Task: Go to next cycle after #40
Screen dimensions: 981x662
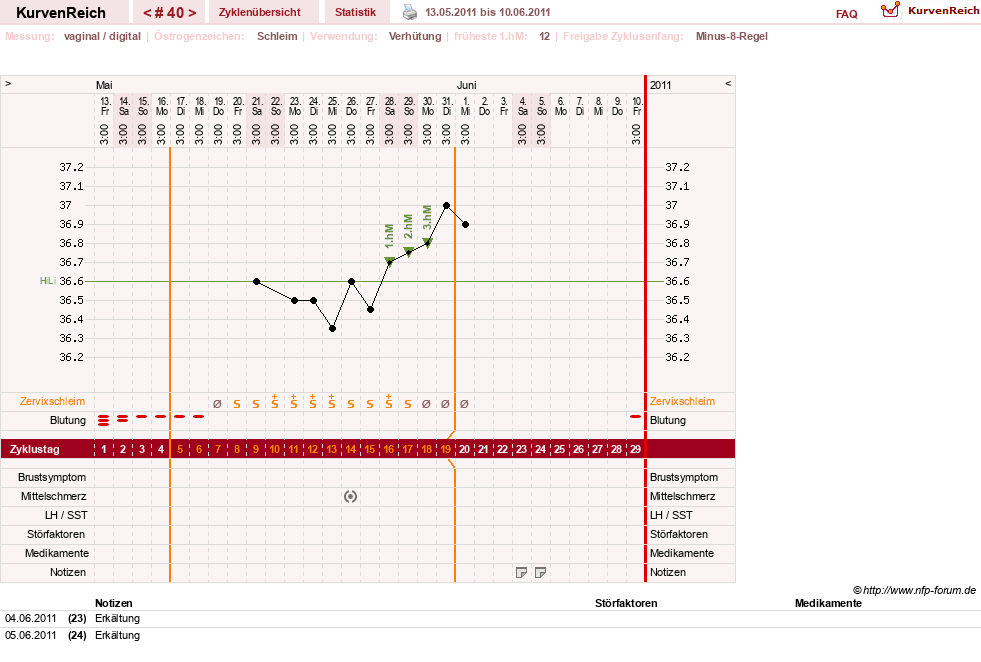Action: click(192, 13)
